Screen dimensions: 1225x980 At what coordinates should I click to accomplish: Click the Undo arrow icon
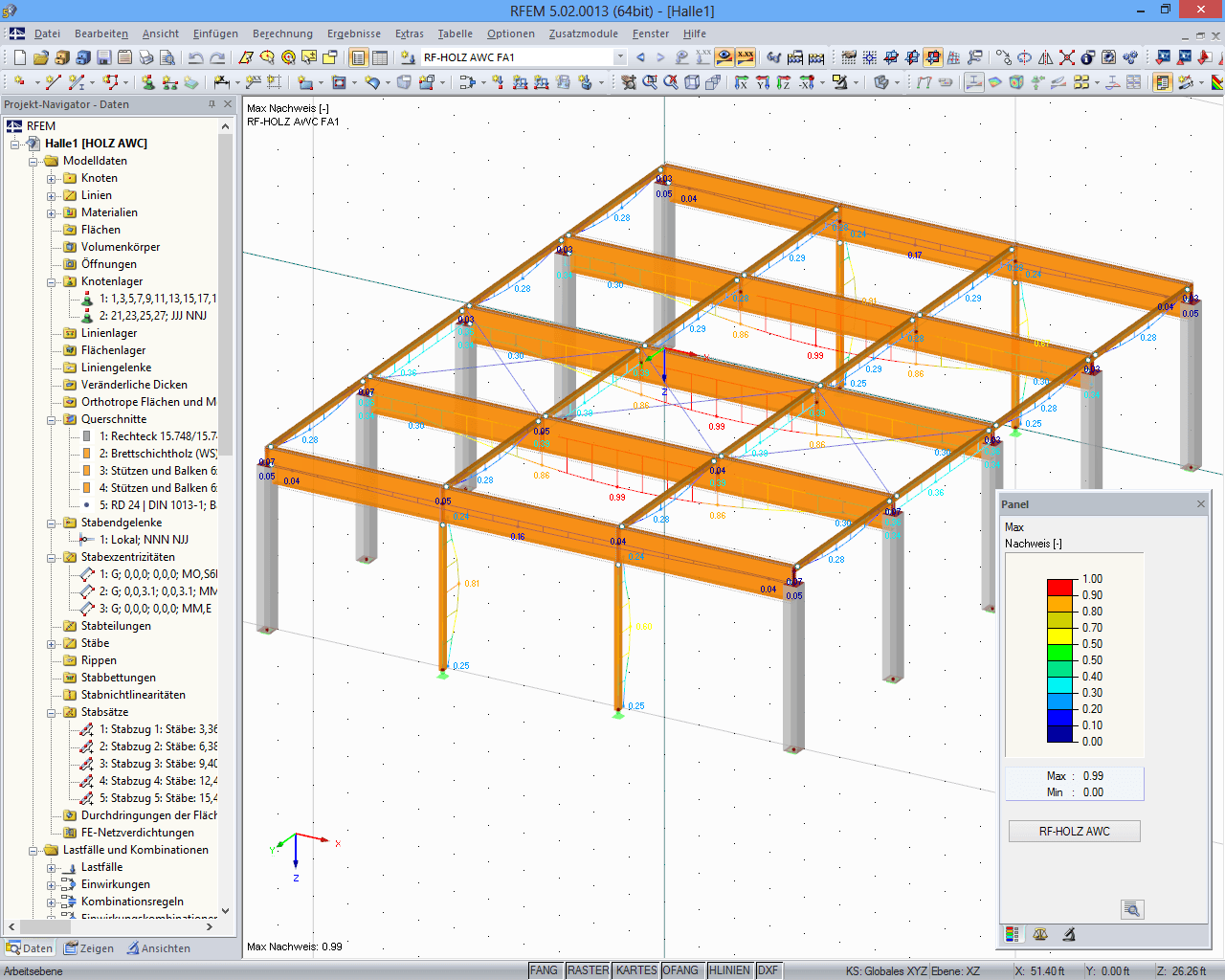point(196,57)
